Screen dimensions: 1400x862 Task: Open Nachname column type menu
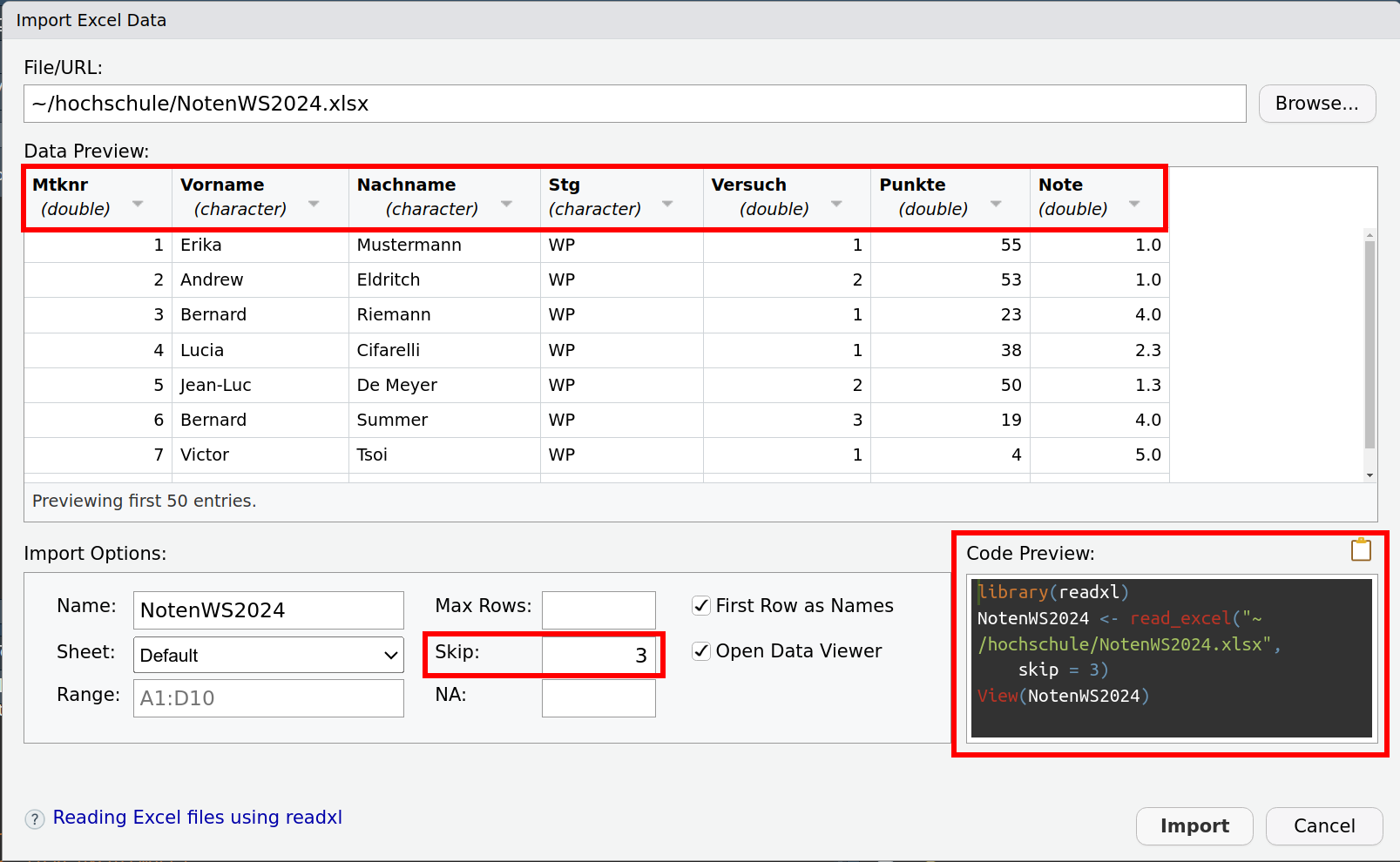coord(506,205)
